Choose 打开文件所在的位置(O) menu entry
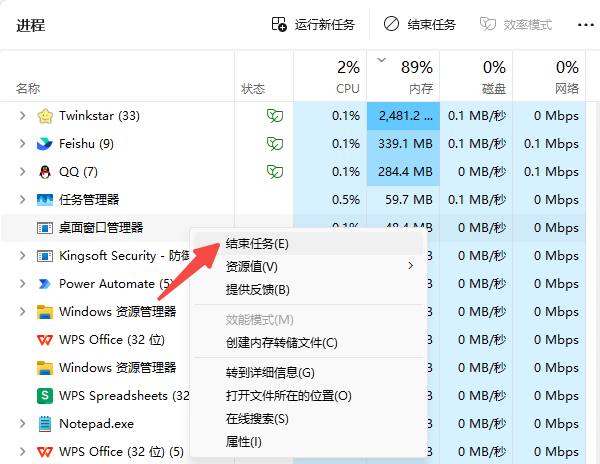Image resolution: width=600 pixels, height=464 pixels. (288, 395)
